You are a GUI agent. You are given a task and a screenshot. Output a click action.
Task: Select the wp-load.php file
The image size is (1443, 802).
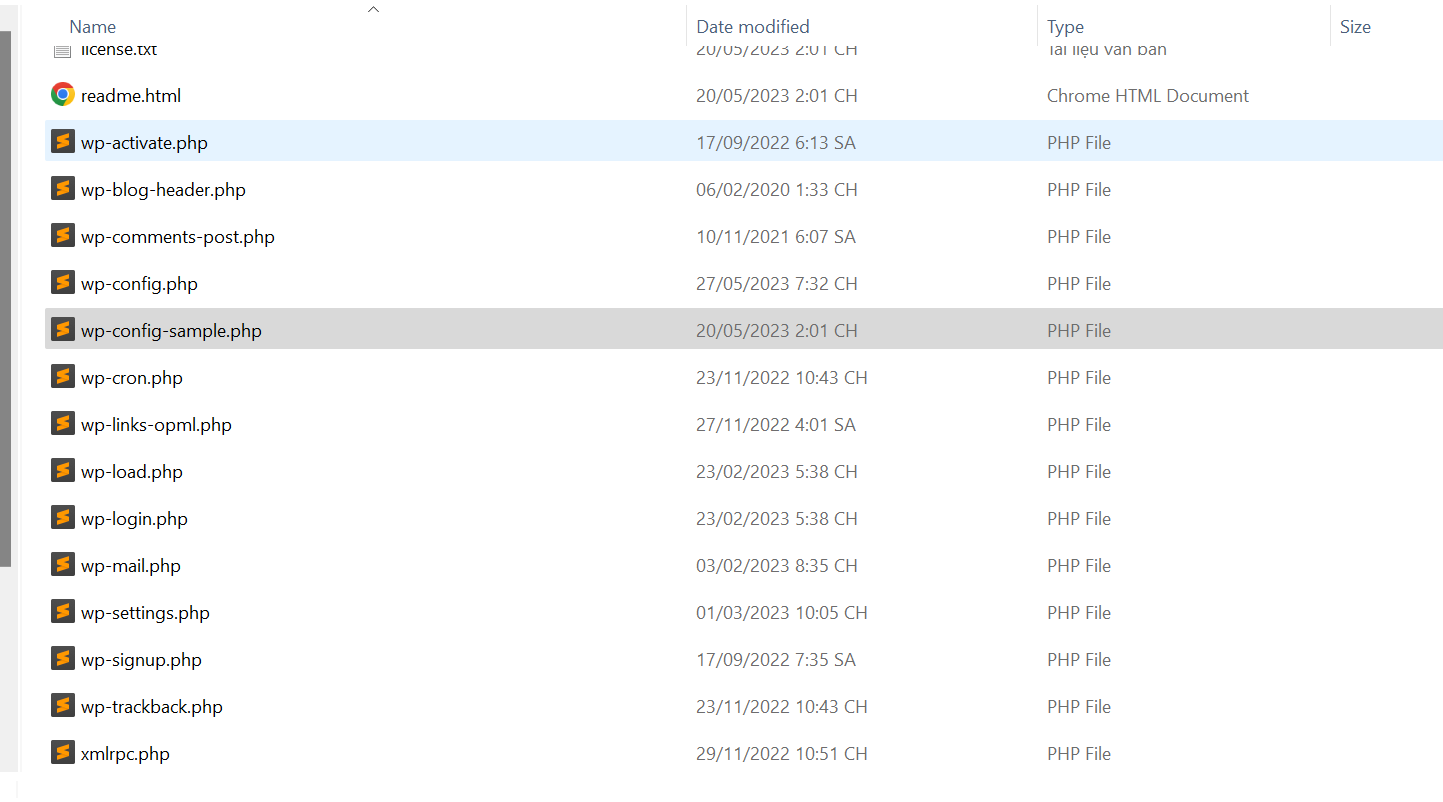pos(133,470)
